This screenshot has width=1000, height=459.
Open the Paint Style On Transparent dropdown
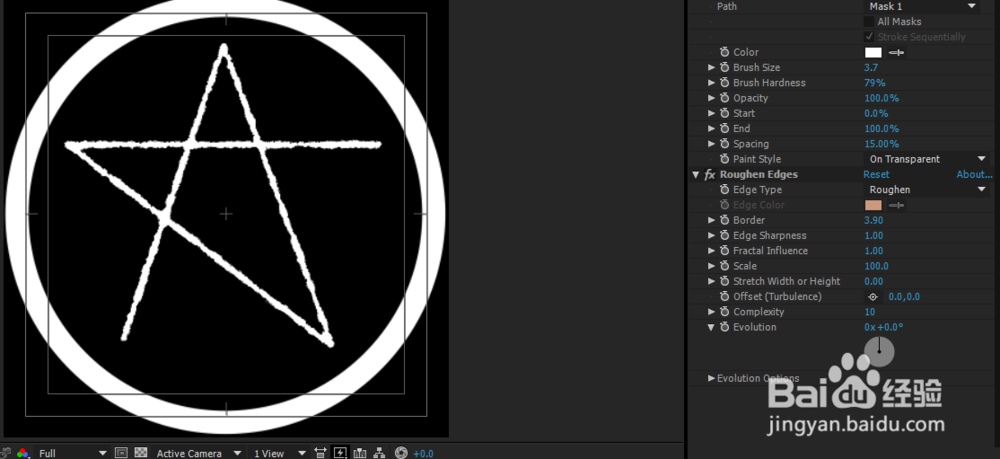click(927, 159)
